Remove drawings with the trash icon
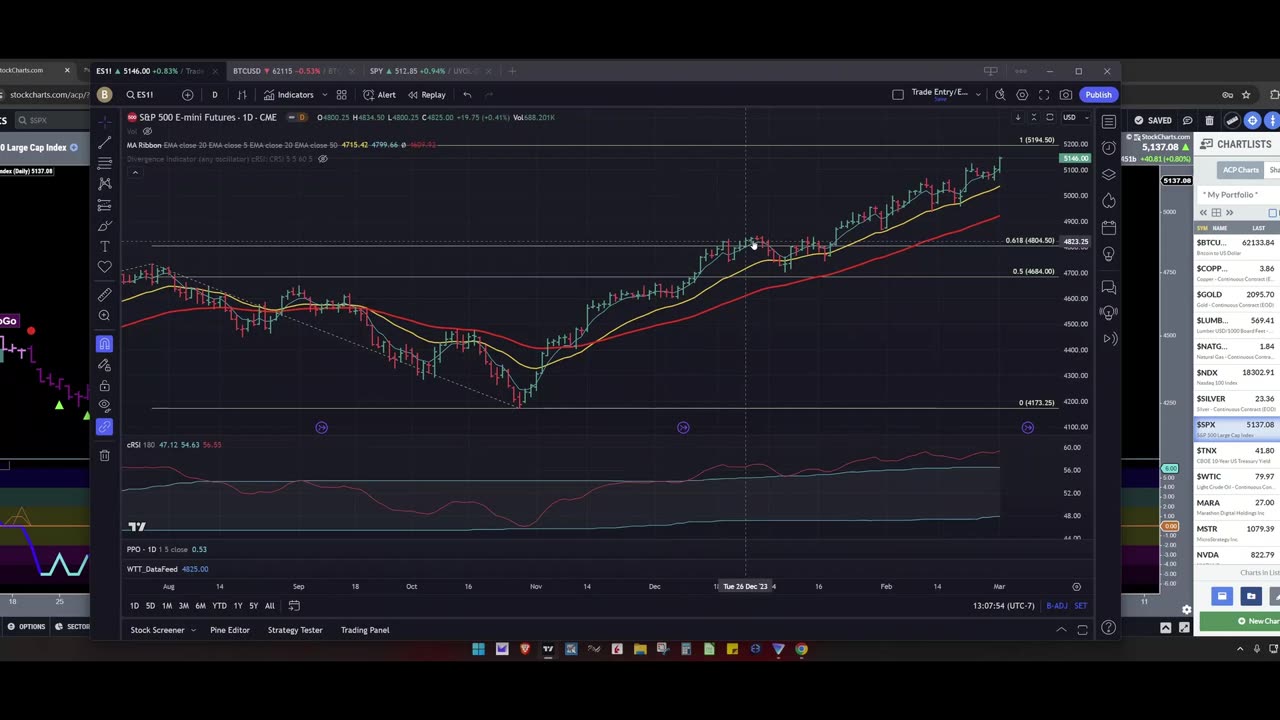 pos(104,455)
